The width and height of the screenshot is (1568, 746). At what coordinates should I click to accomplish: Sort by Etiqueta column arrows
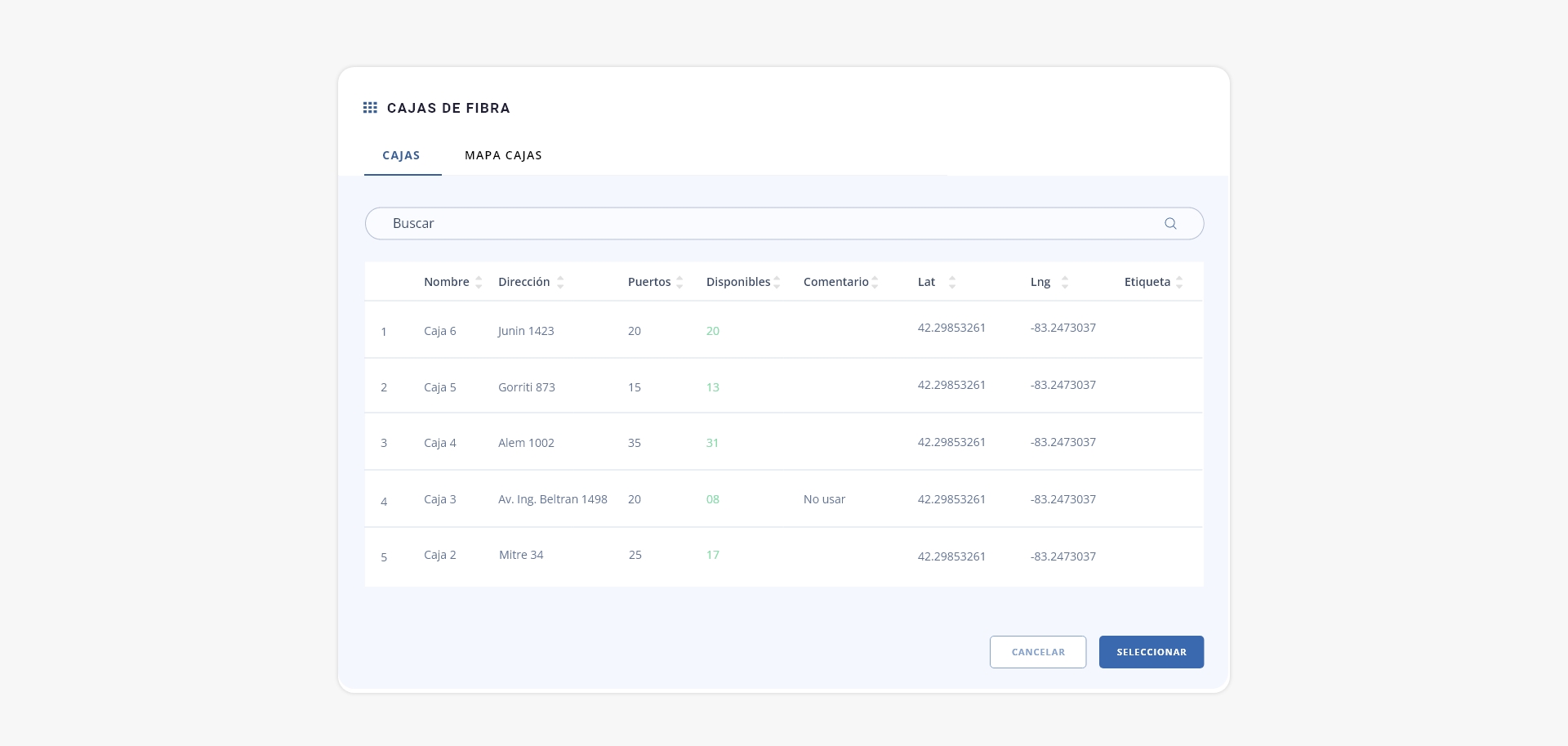(x=1179, y=283)
